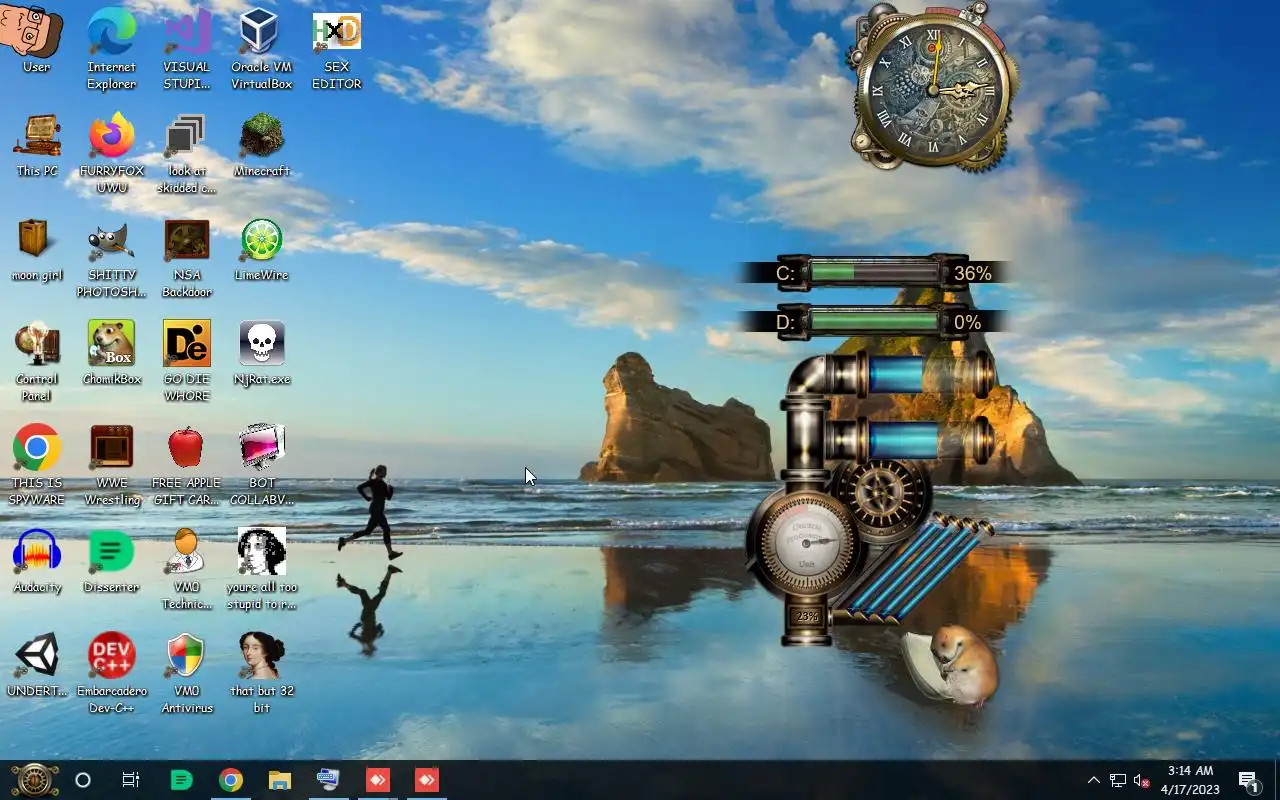Open File Explorer from the taskbar

279,780
